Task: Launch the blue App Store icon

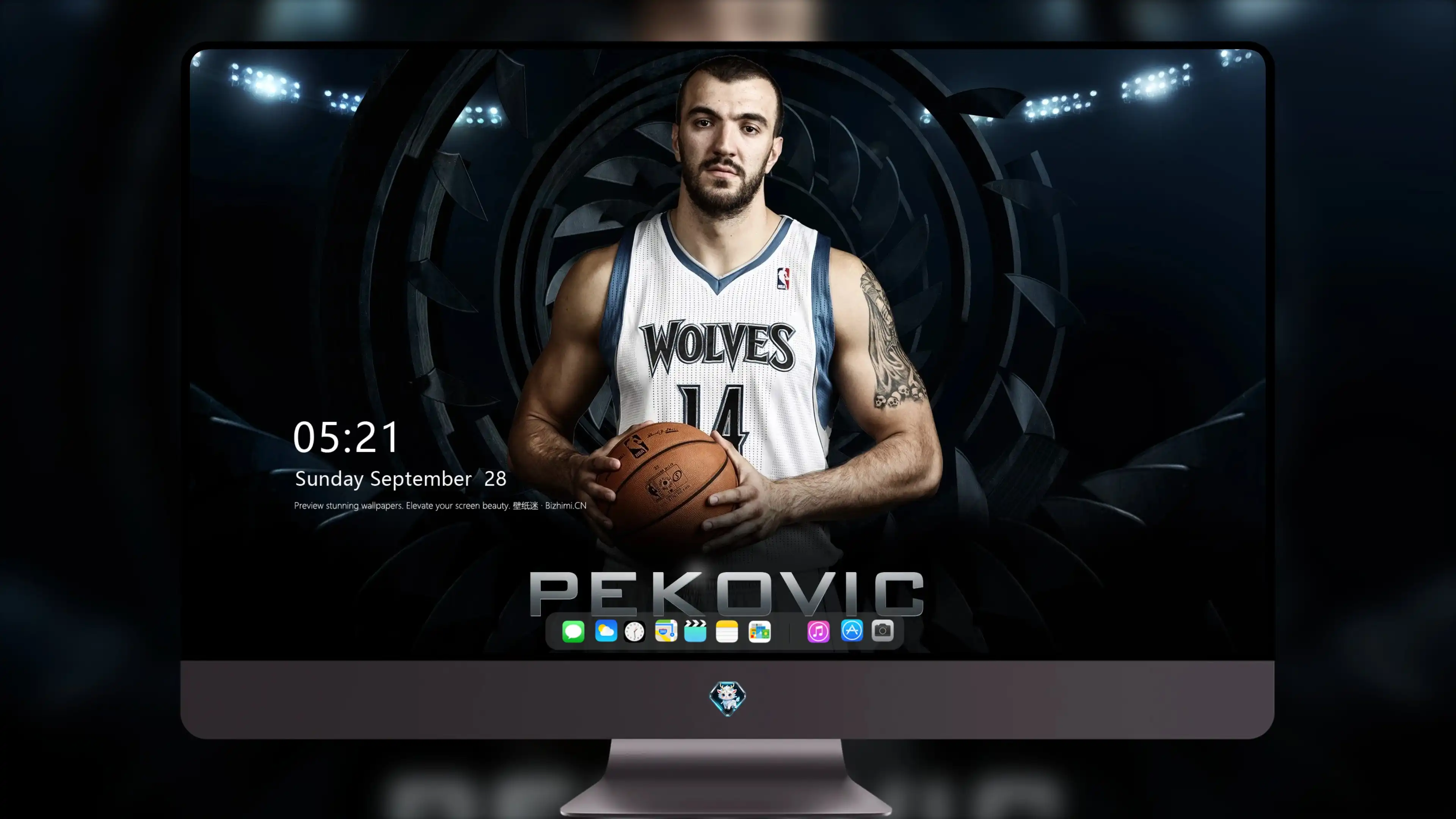Action: [x=852, y=631]
